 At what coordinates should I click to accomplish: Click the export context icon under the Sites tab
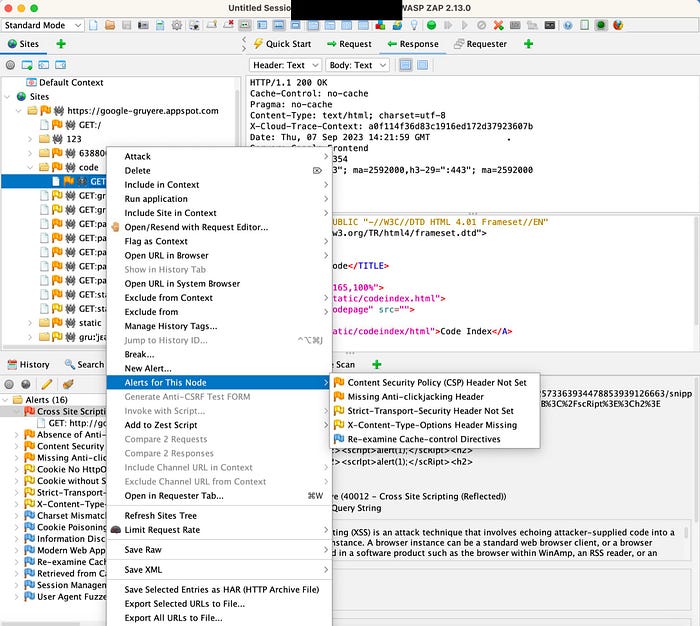pos(60,65)
